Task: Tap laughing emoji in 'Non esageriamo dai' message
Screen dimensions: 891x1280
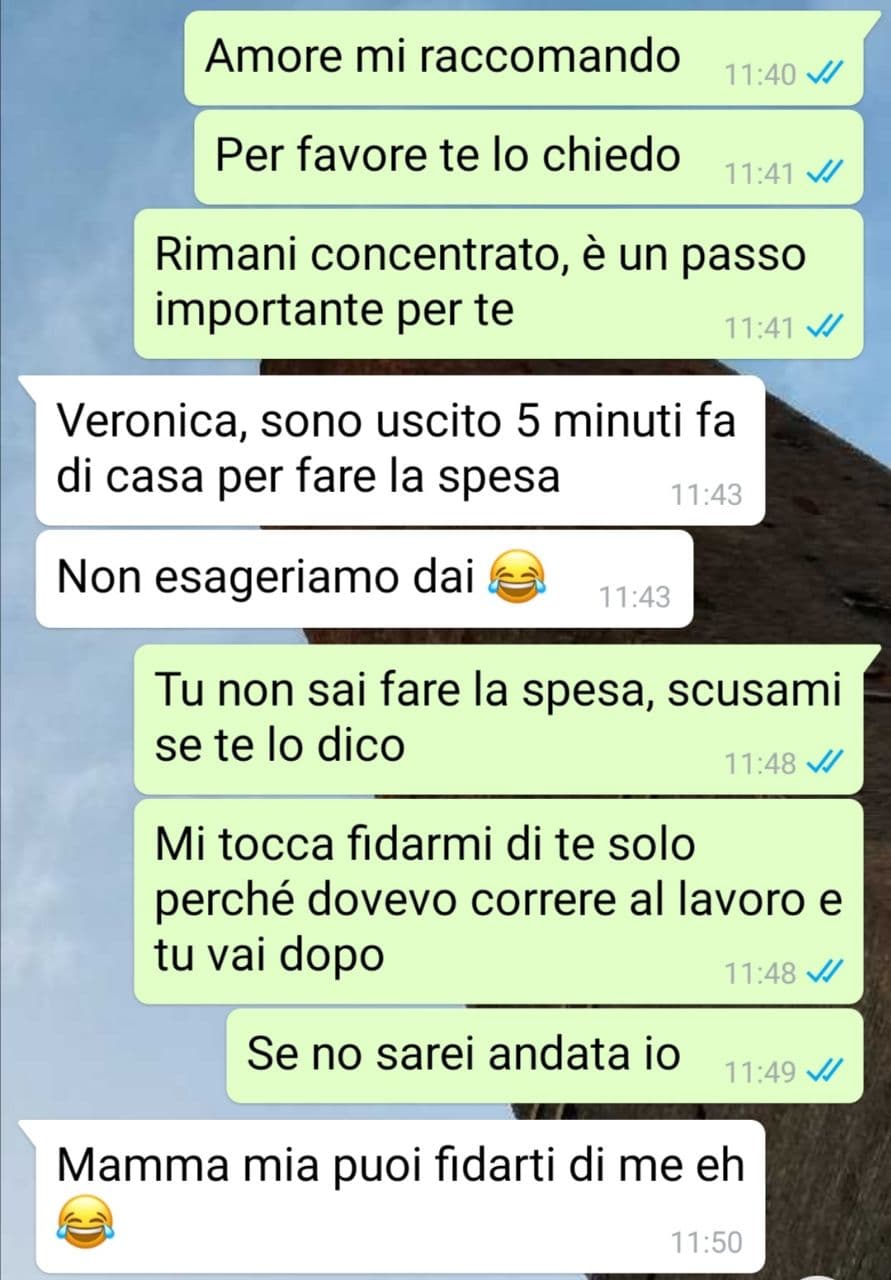Action: click(511, 579)
